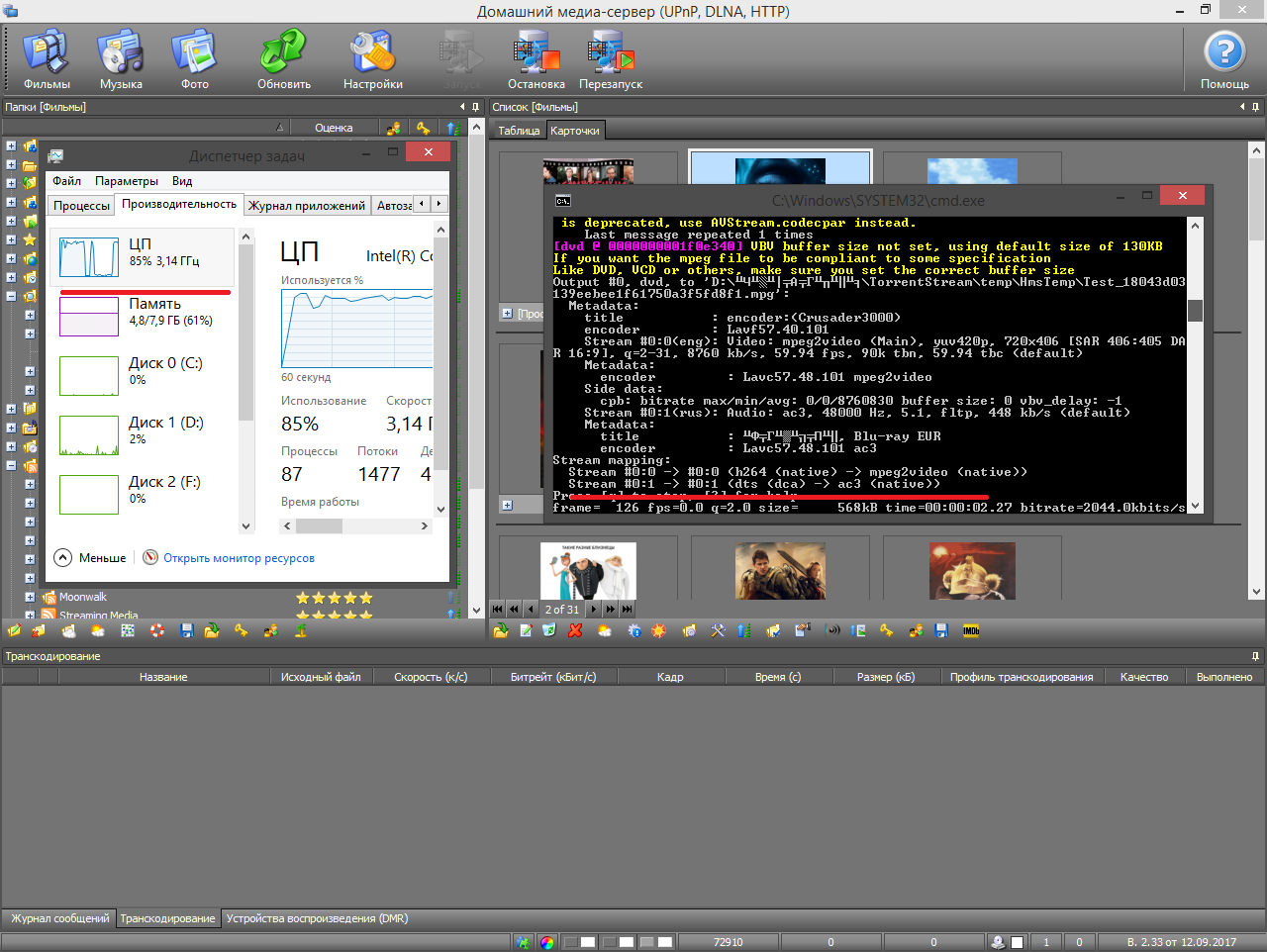The image size is (1267, 952).
Task: Click the red X delete icon in the list toolbar
Action: [575, 630]
